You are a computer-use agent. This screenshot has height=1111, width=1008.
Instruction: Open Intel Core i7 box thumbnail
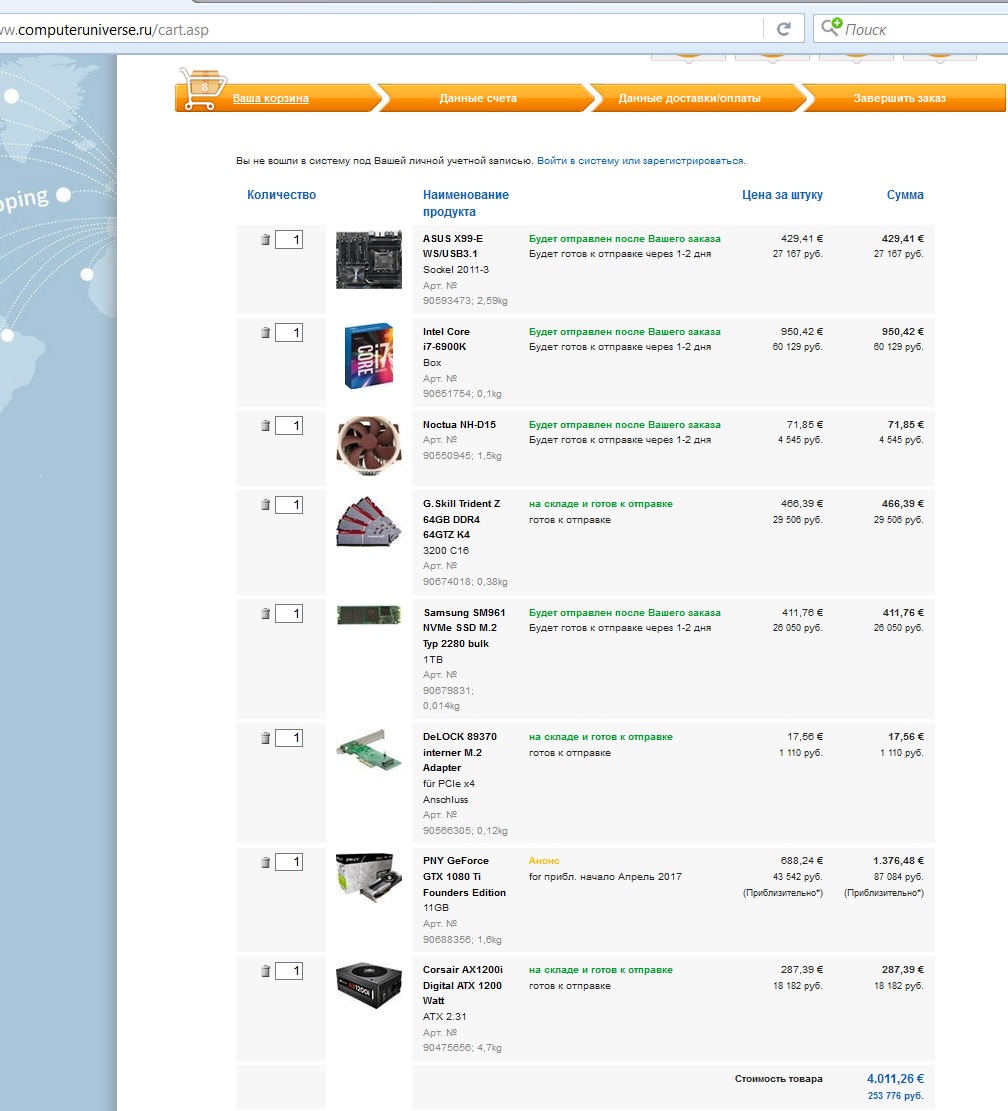pyautogui.click(x=368, y=356)
